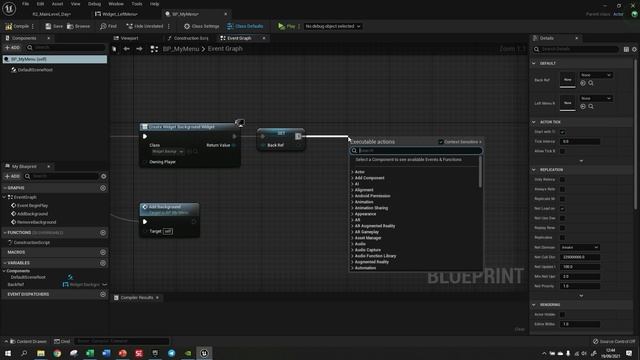This screenshot has width=640, height=360.
Task: Add new variable via Variables plus icon
Action: pos(103,263)
